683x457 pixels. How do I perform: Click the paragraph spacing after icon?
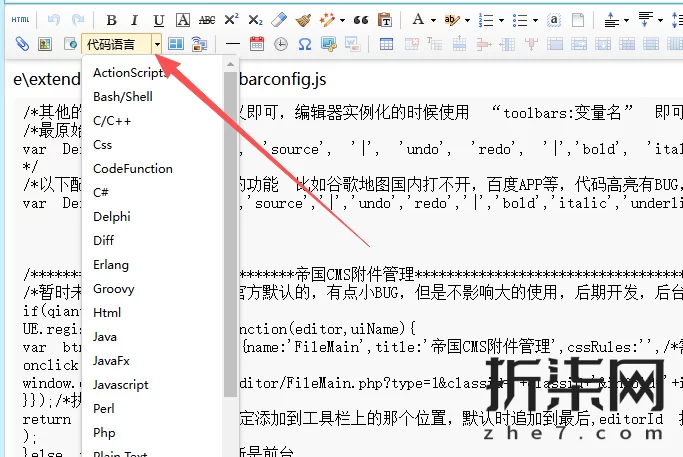click(x=646, y=20)
